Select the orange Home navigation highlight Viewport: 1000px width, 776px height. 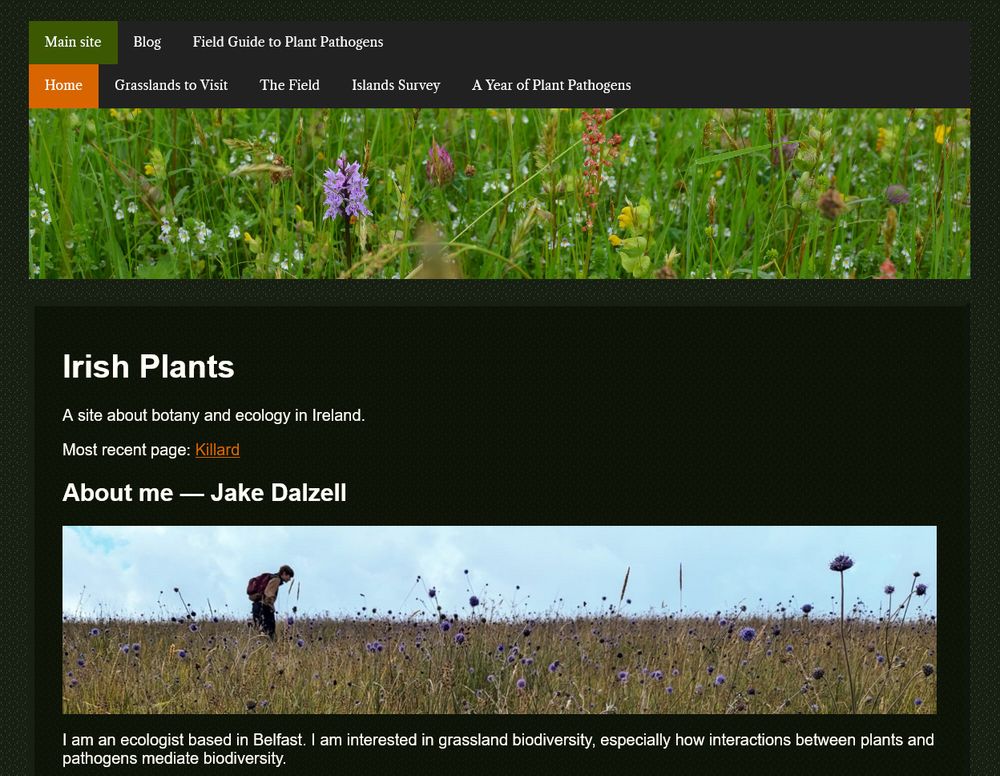pos(63,85)
